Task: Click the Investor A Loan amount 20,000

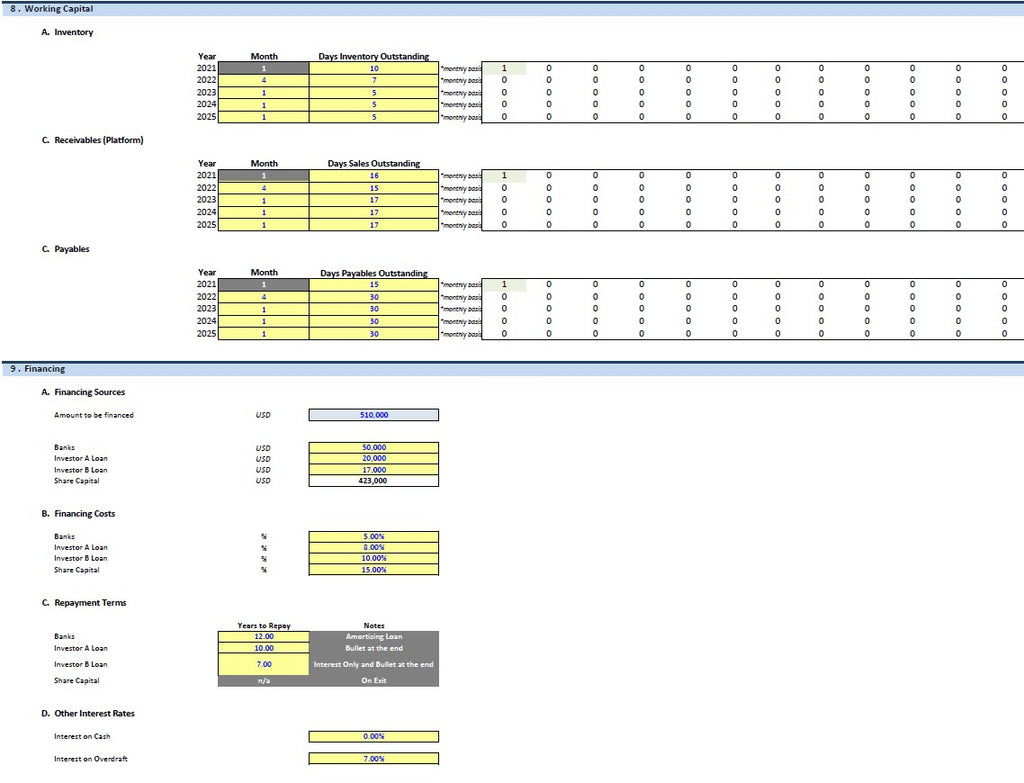Action: (374, 459)
